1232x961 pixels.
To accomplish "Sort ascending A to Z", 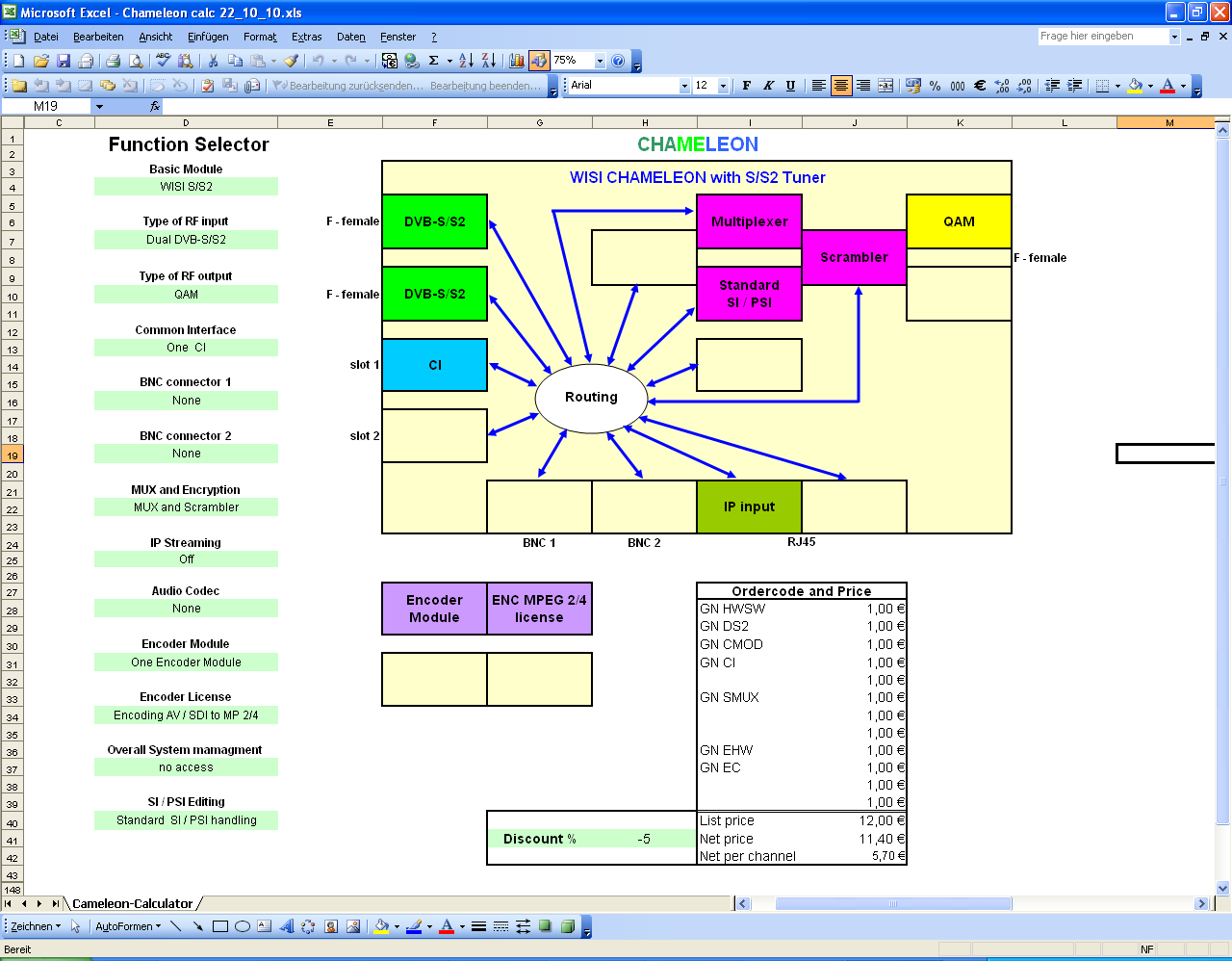I will point(466,61).
